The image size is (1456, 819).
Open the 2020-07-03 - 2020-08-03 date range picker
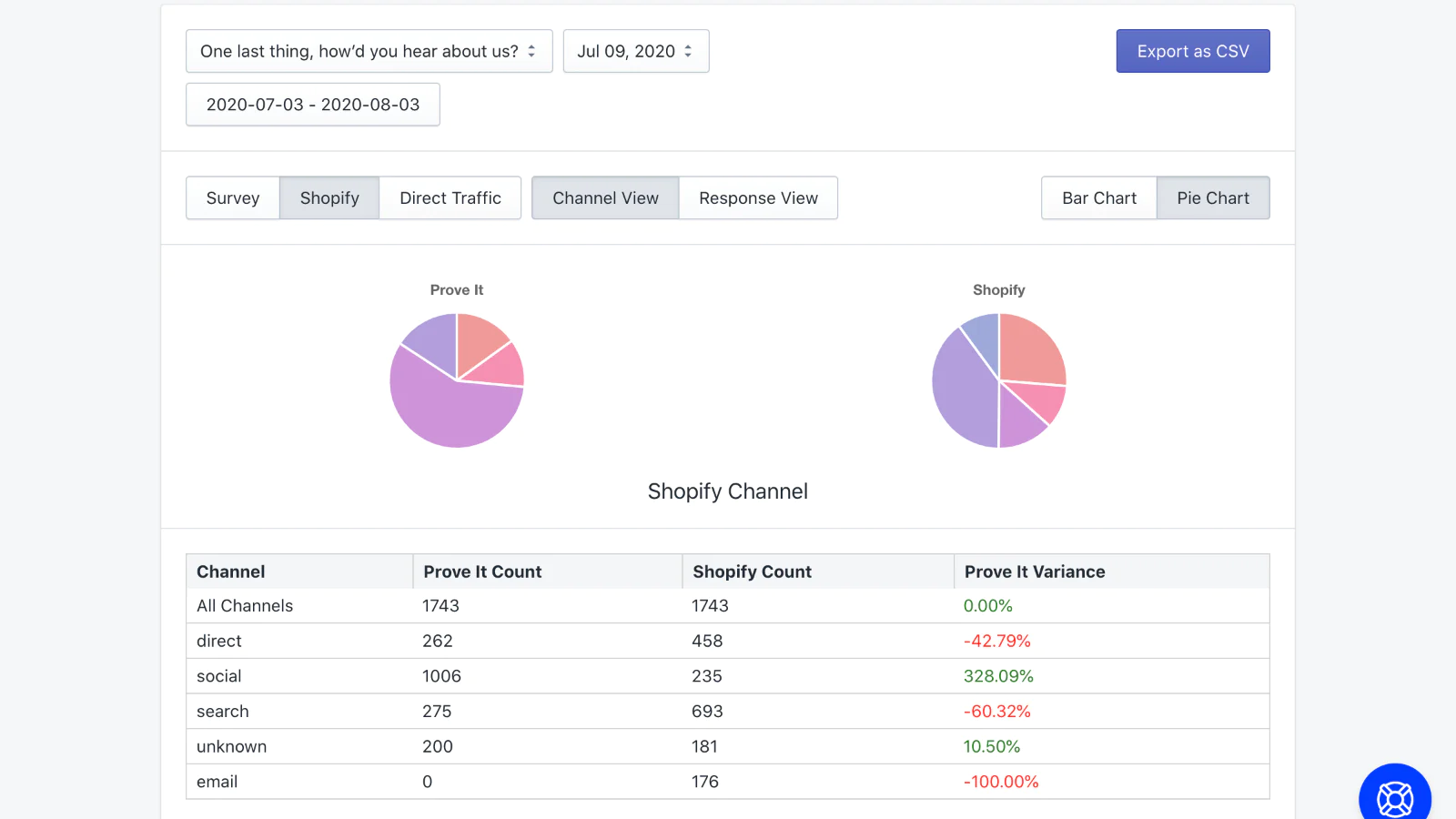[313, 105]
